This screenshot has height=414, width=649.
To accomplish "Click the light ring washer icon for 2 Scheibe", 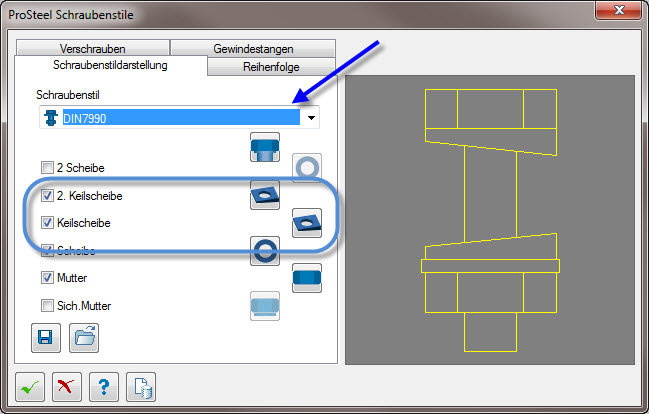I will click(307, 168).
